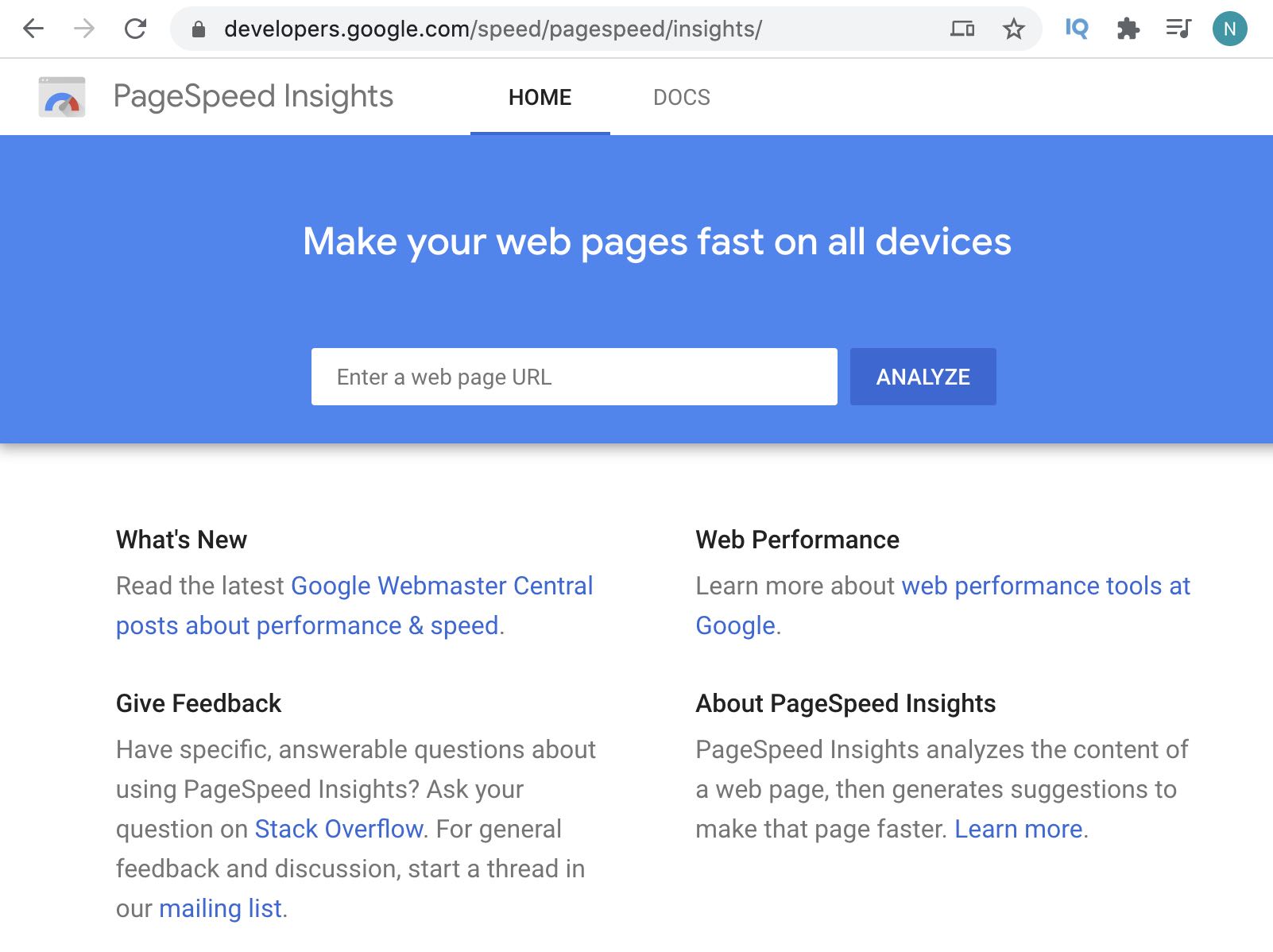Click the PageSpeed Insights gauge logo
This screenshot has height=952, width=1273.
[62, 97]
